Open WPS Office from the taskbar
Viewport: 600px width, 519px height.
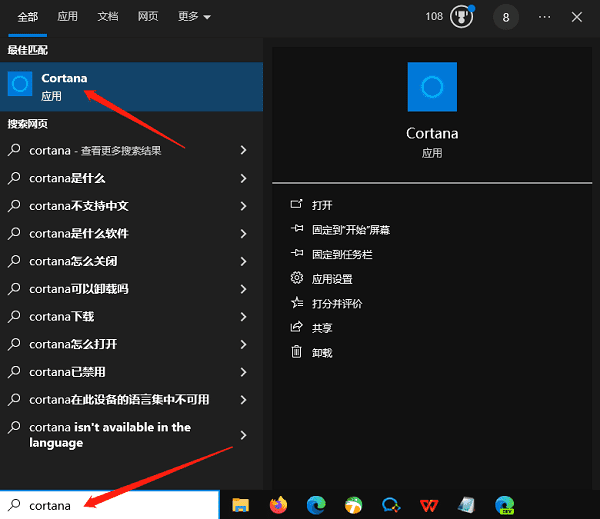coord(429,505)
